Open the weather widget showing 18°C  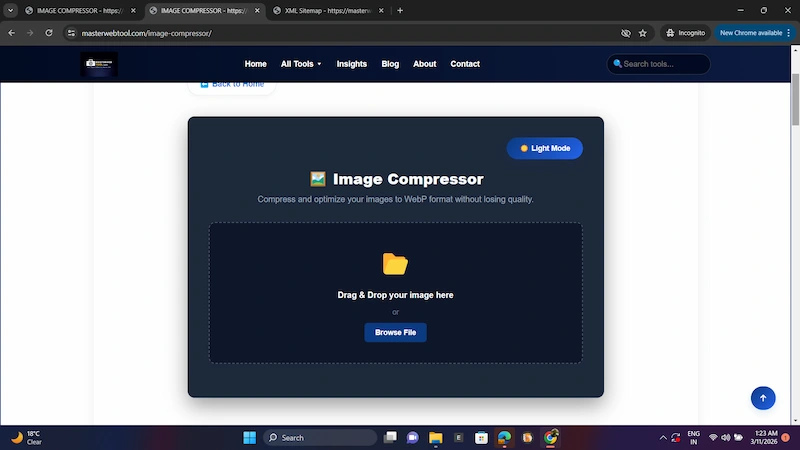(27, 437)
